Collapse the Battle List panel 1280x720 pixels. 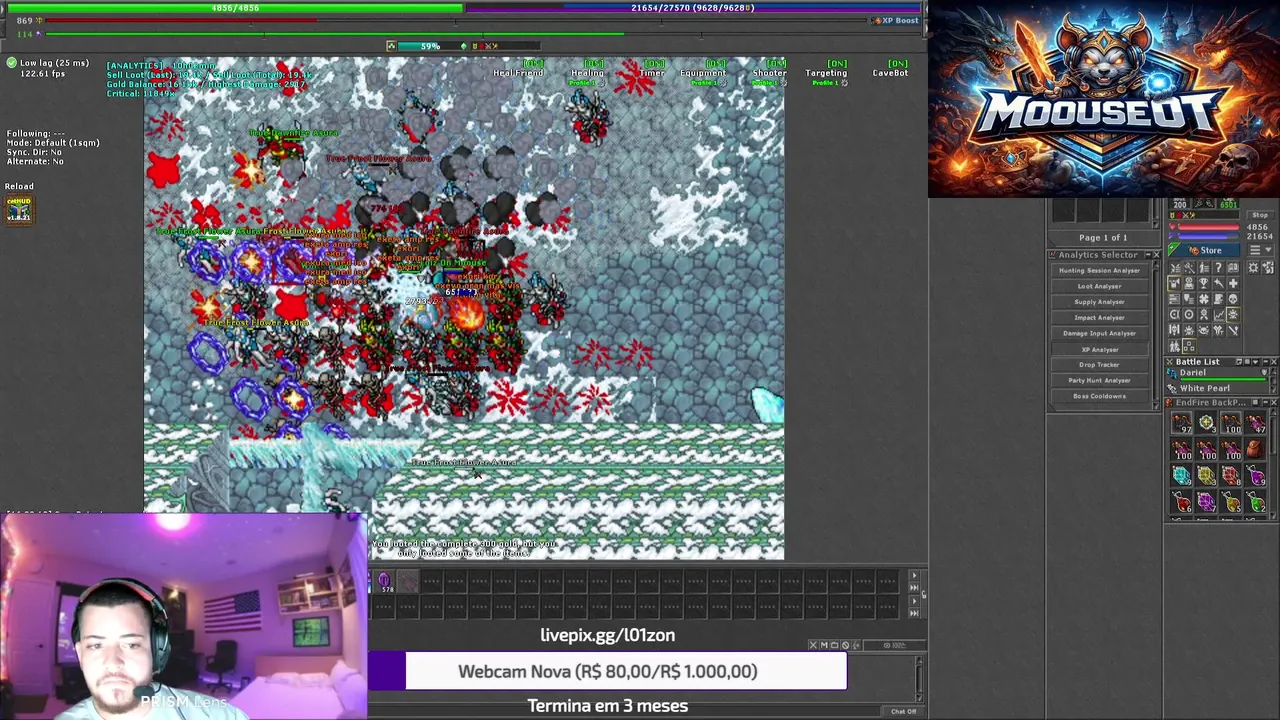pos(1265,362)
